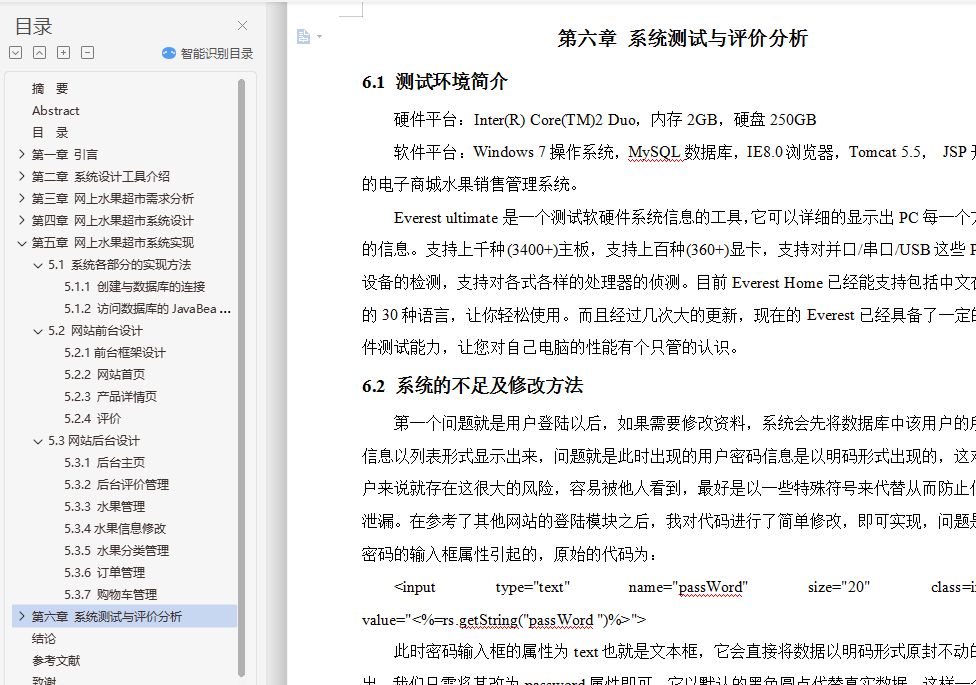Image resolution: width=976 pixels, height=685 pixels.
Task: Select 第三章 网上水果超市需求分析 heading
Action: (113, 199)
